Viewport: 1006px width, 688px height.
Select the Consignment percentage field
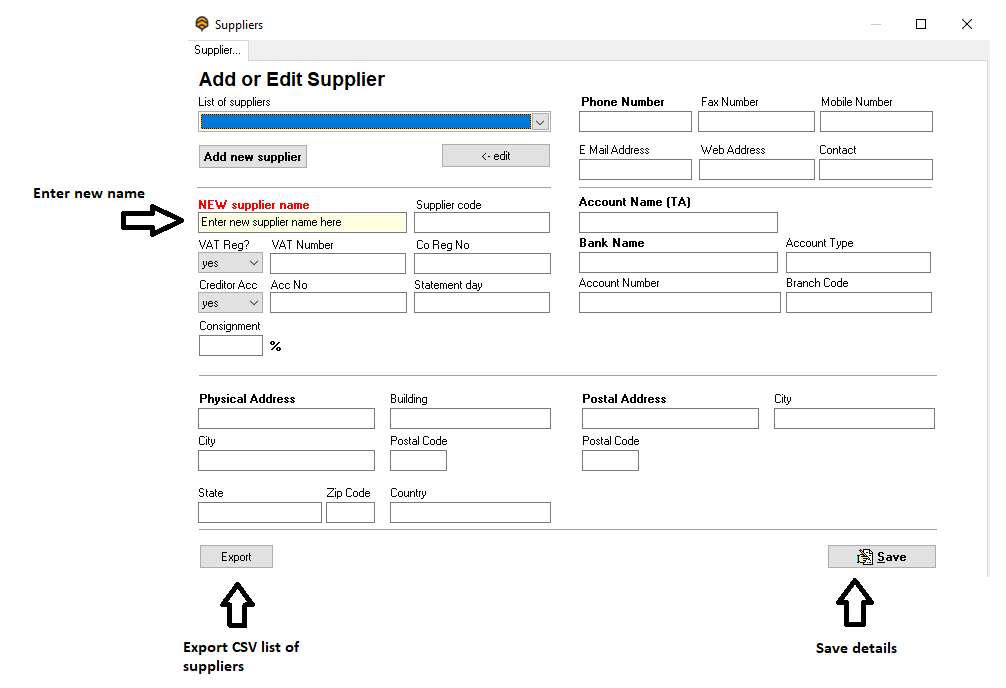[231, 346]
